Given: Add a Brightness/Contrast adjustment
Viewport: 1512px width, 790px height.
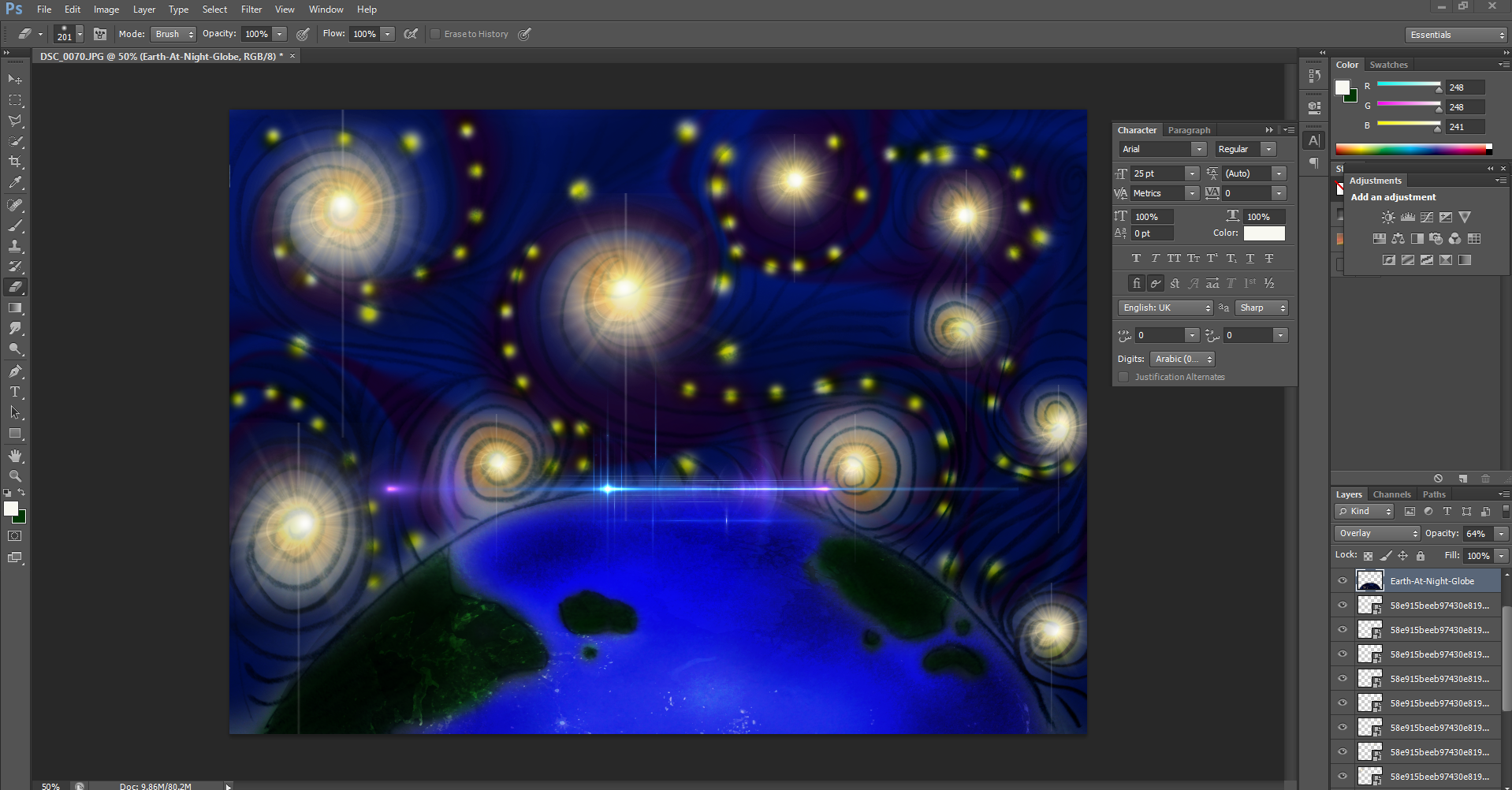Looking at the screenshot, I should pos(1388,217).
